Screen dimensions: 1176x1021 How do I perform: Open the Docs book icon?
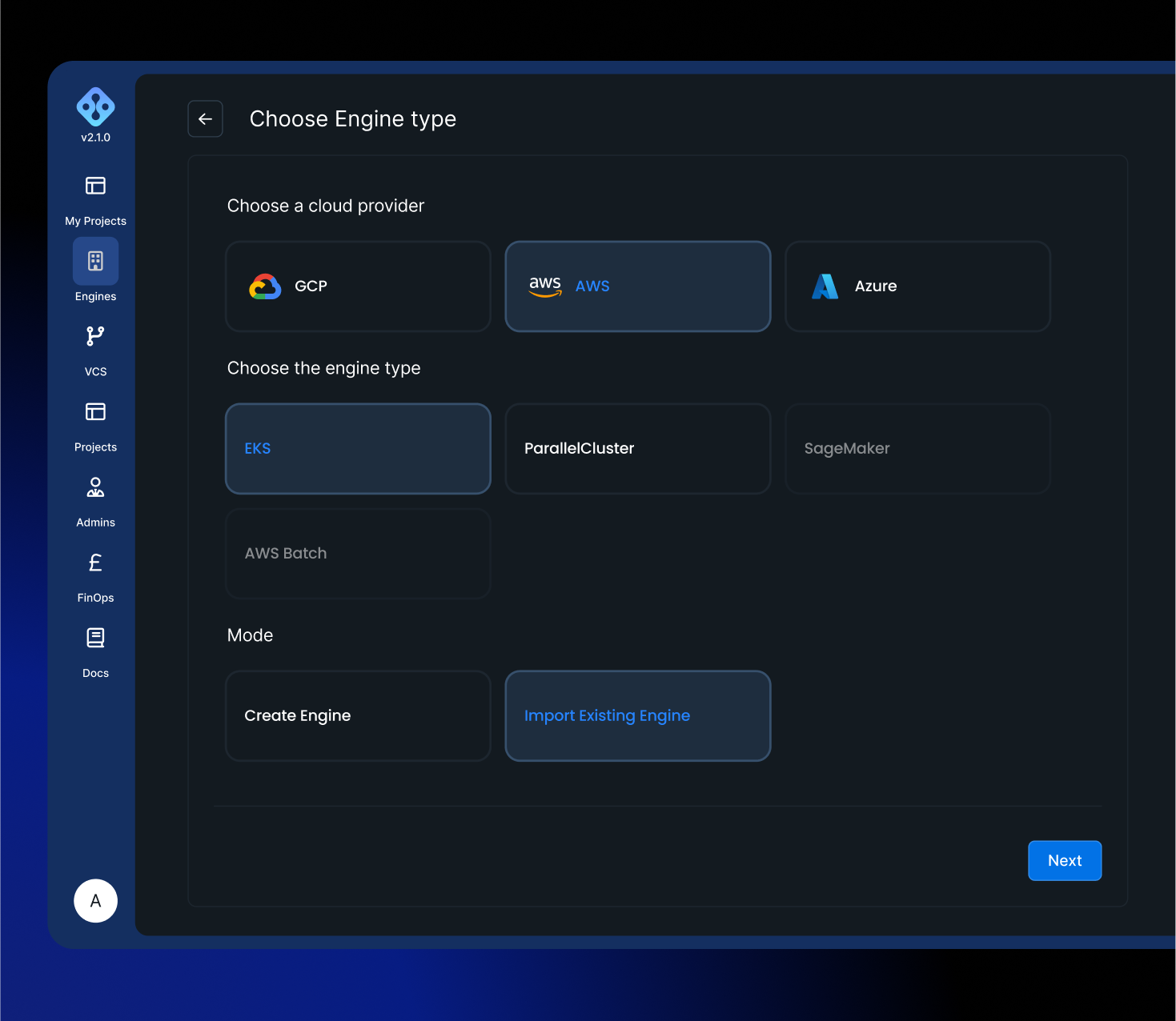(x=95, y=638)
